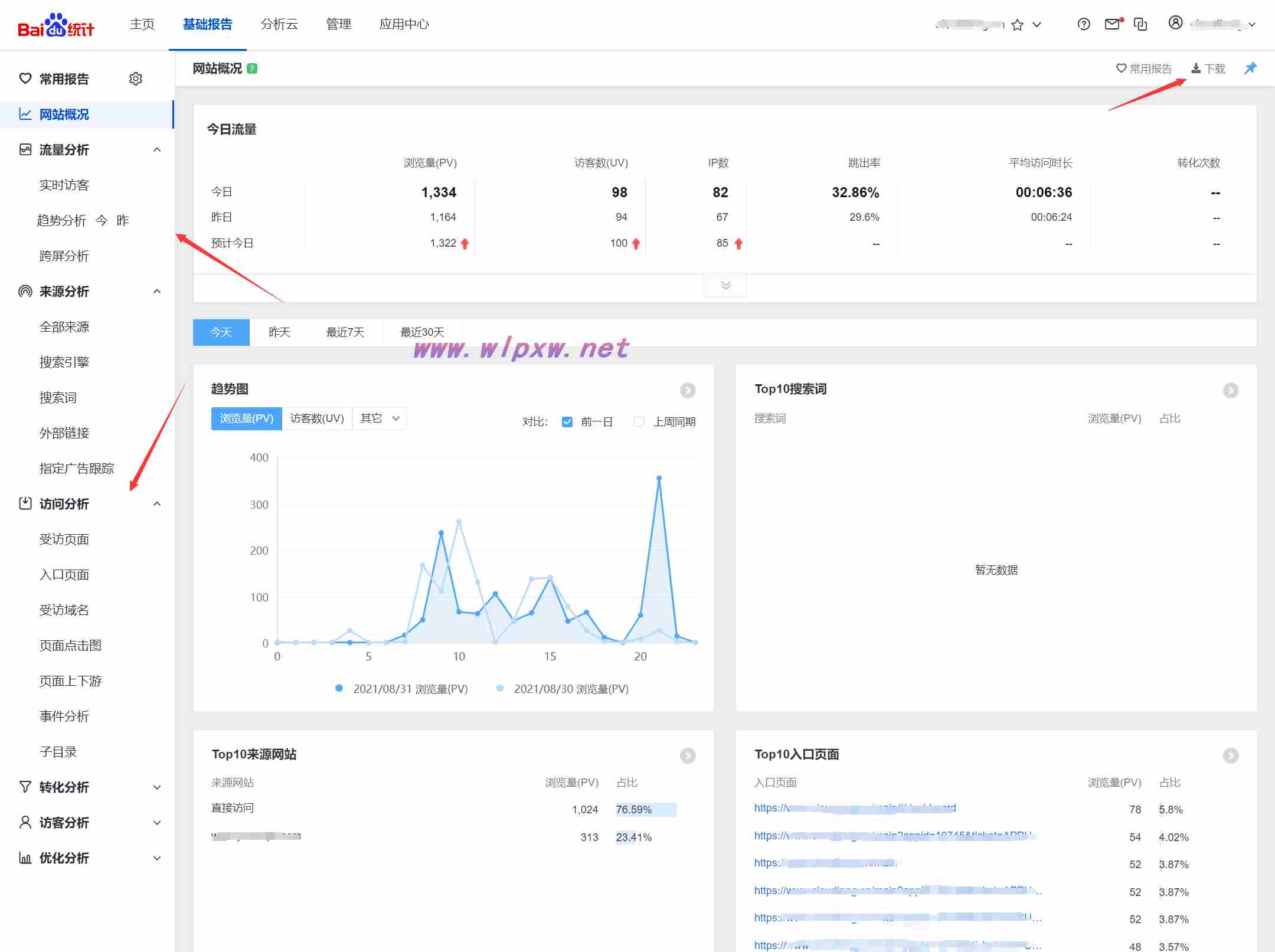Open settings gear next to 常用报告
The height and width of the screenshot is (952, 1275).
point(136,78)
